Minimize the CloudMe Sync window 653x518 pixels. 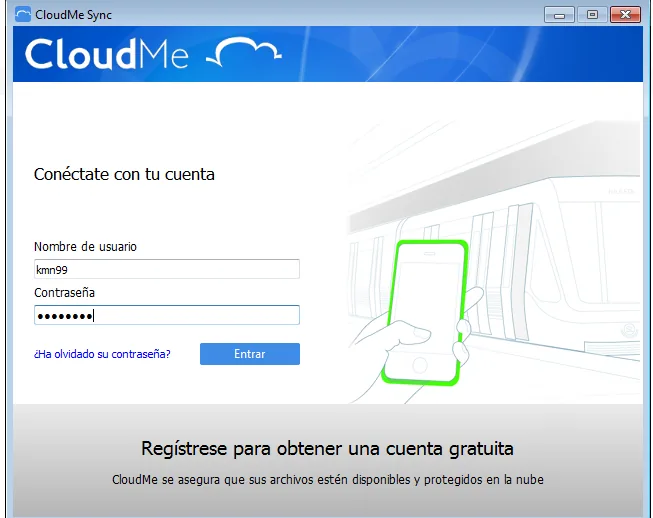click(559, 15)
